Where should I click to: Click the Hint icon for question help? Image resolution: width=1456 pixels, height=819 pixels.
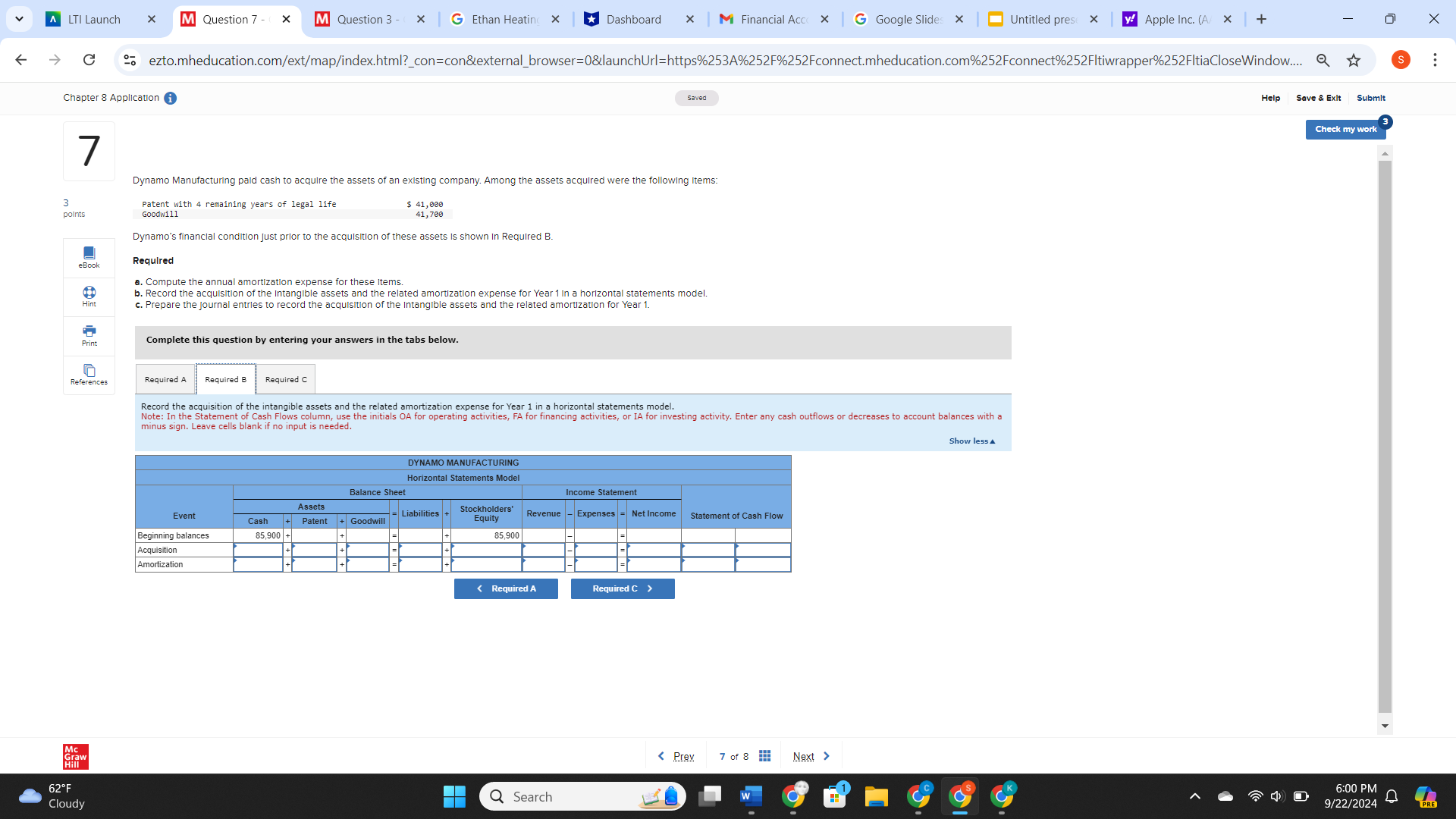(89, 297)
